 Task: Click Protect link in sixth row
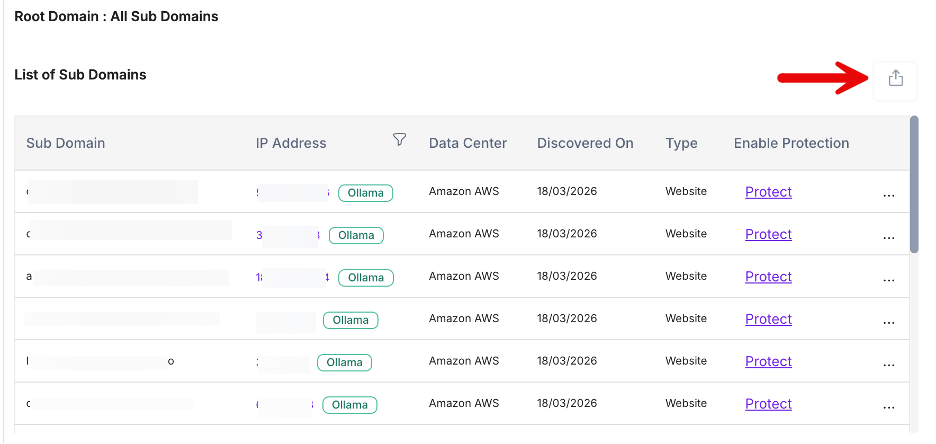(768, 404)
